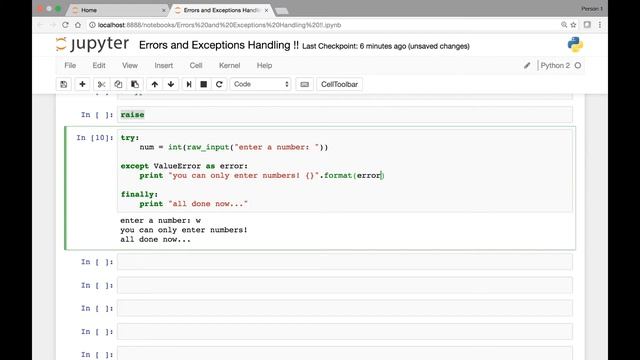640x360 pixels.
Task: Run cell and select below icon
Action: pyautogui.click(x=189, y=84)
